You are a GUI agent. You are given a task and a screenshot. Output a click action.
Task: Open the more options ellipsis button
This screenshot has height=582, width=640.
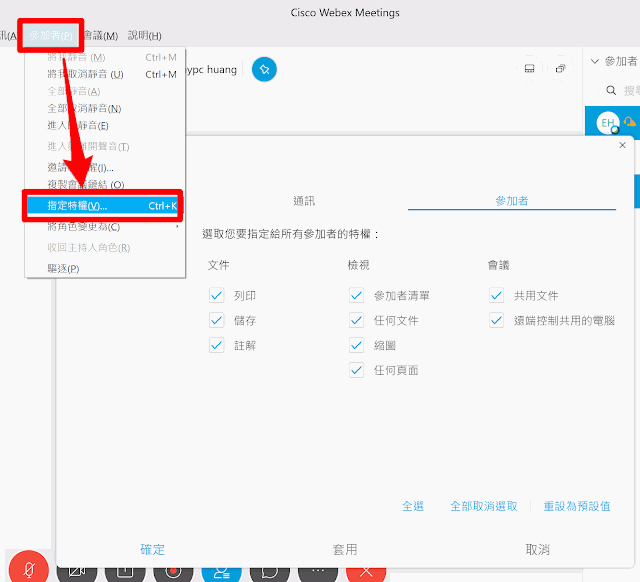click(318, 572)
